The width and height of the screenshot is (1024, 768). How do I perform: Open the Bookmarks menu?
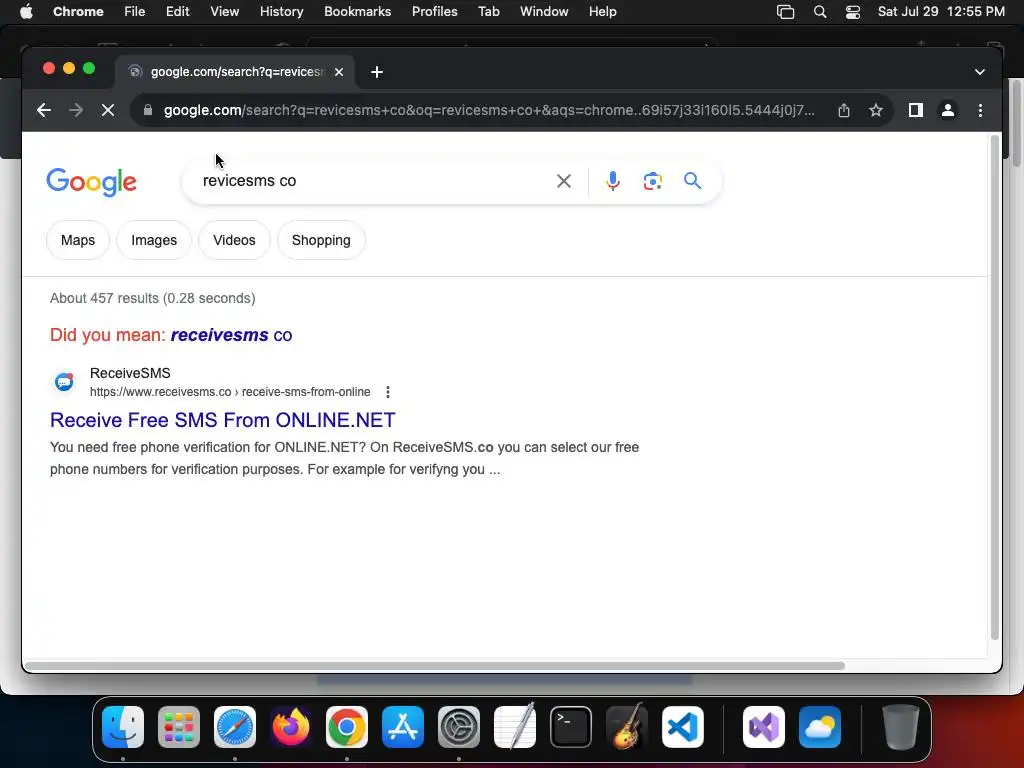(x=357, y=12)
